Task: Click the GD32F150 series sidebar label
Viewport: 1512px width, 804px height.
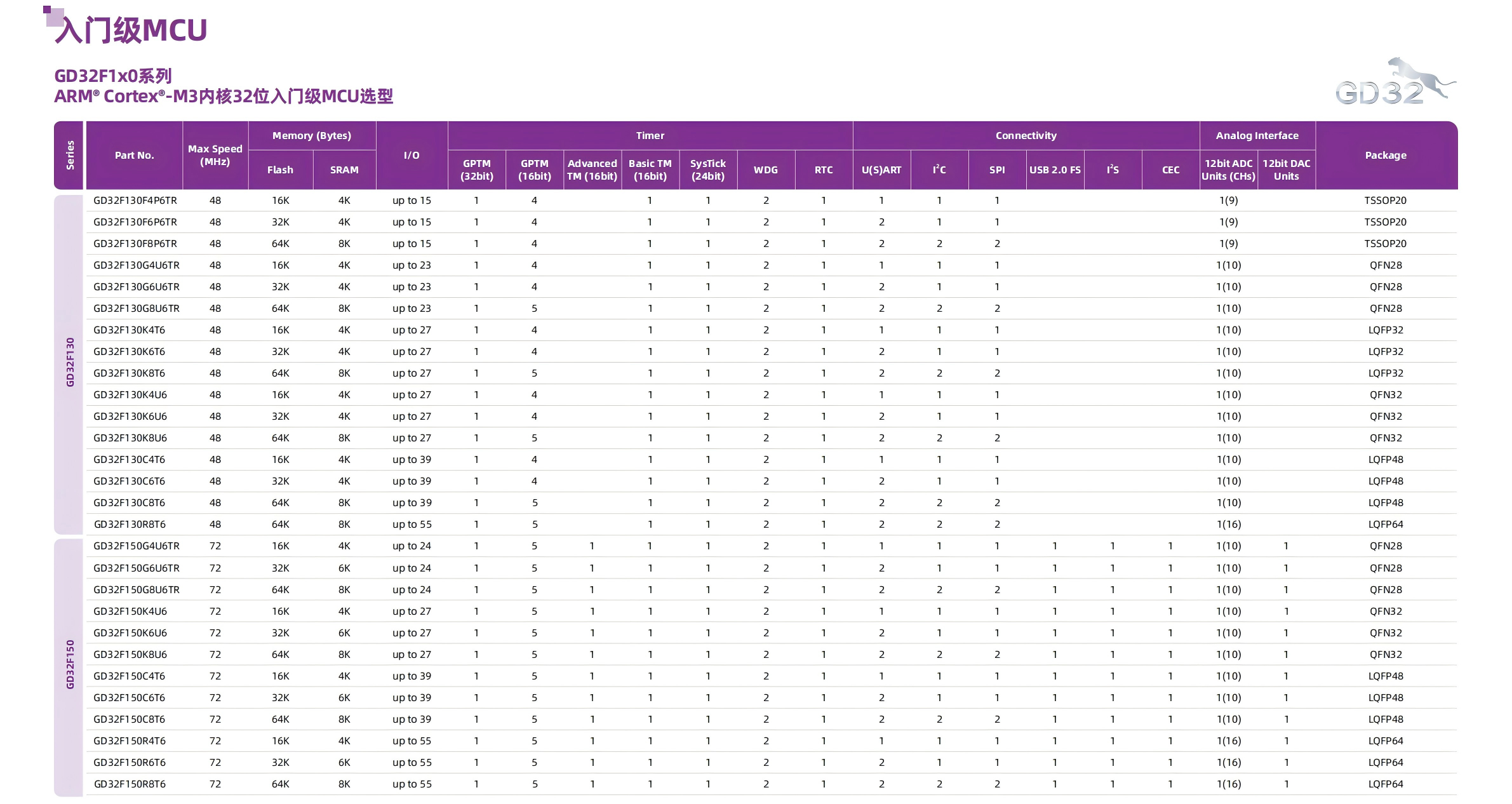Action: (70, 664)
